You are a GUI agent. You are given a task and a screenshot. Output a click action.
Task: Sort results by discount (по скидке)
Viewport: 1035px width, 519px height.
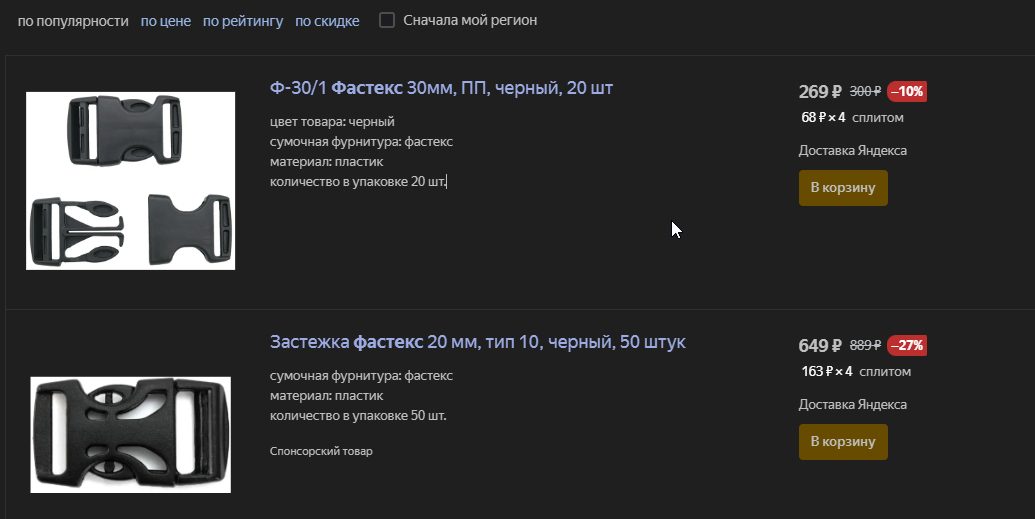click(x=327, y=21)
